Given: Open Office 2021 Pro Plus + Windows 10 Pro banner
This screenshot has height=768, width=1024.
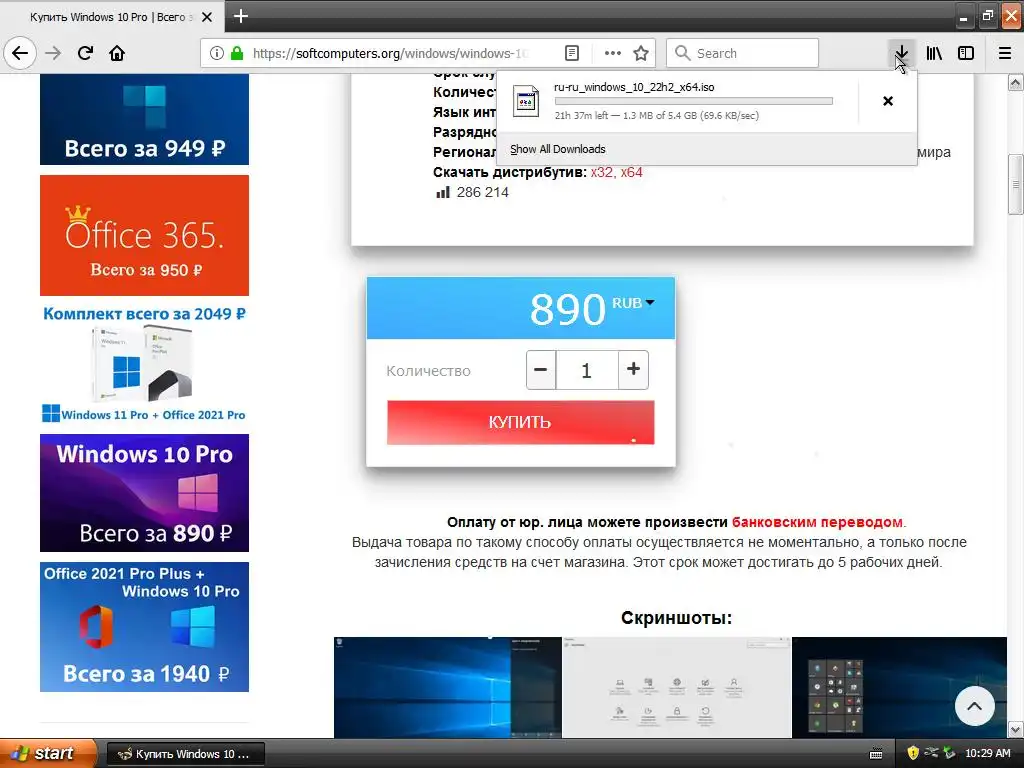Looking at the screenshot, I should (144, 627).
